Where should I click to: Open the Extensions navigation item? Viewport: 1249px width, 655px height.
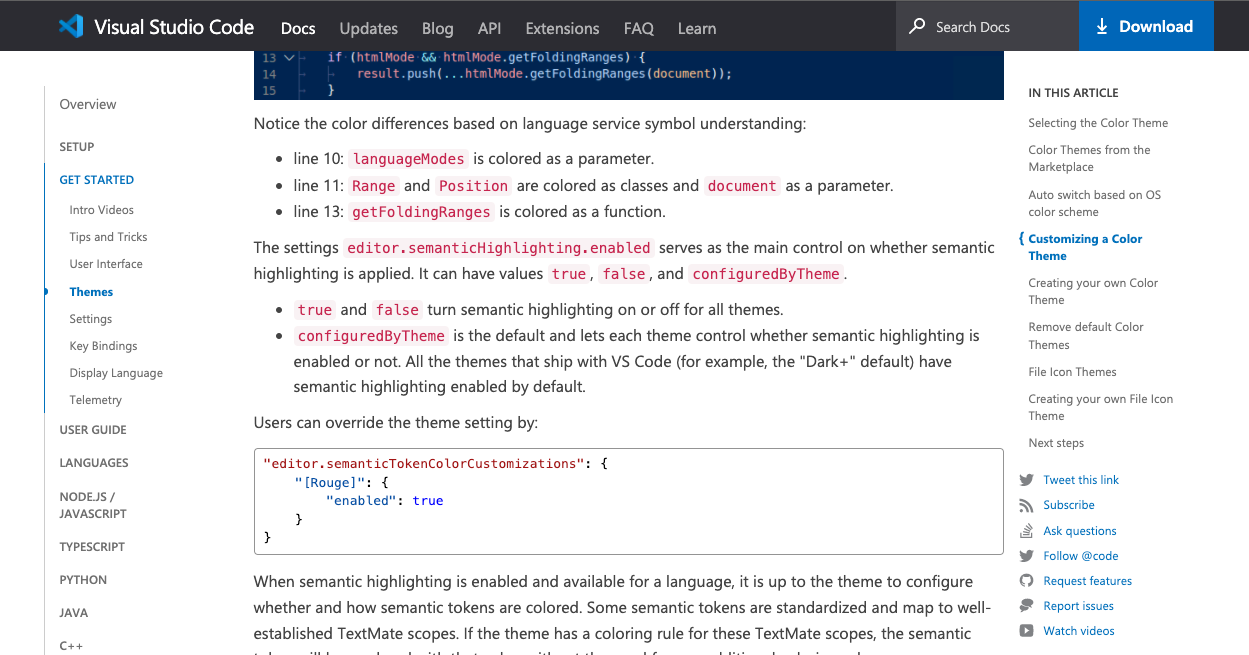562,28
